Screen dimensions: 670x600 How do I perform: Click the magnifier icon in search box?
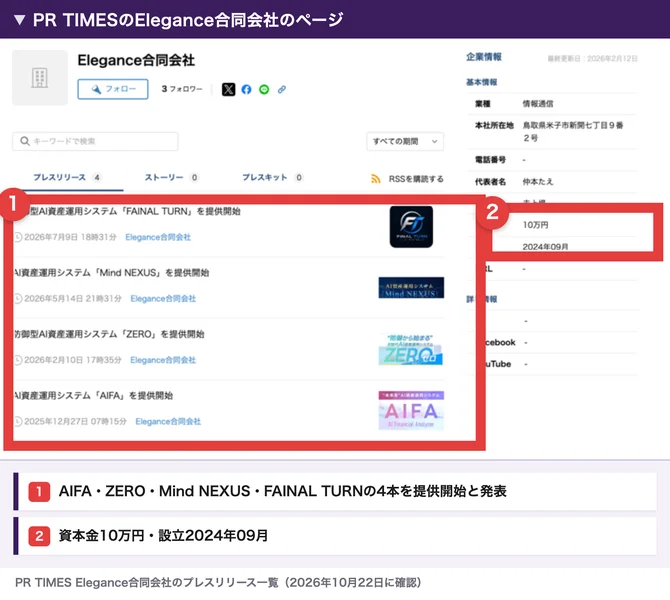pos(25,141)
